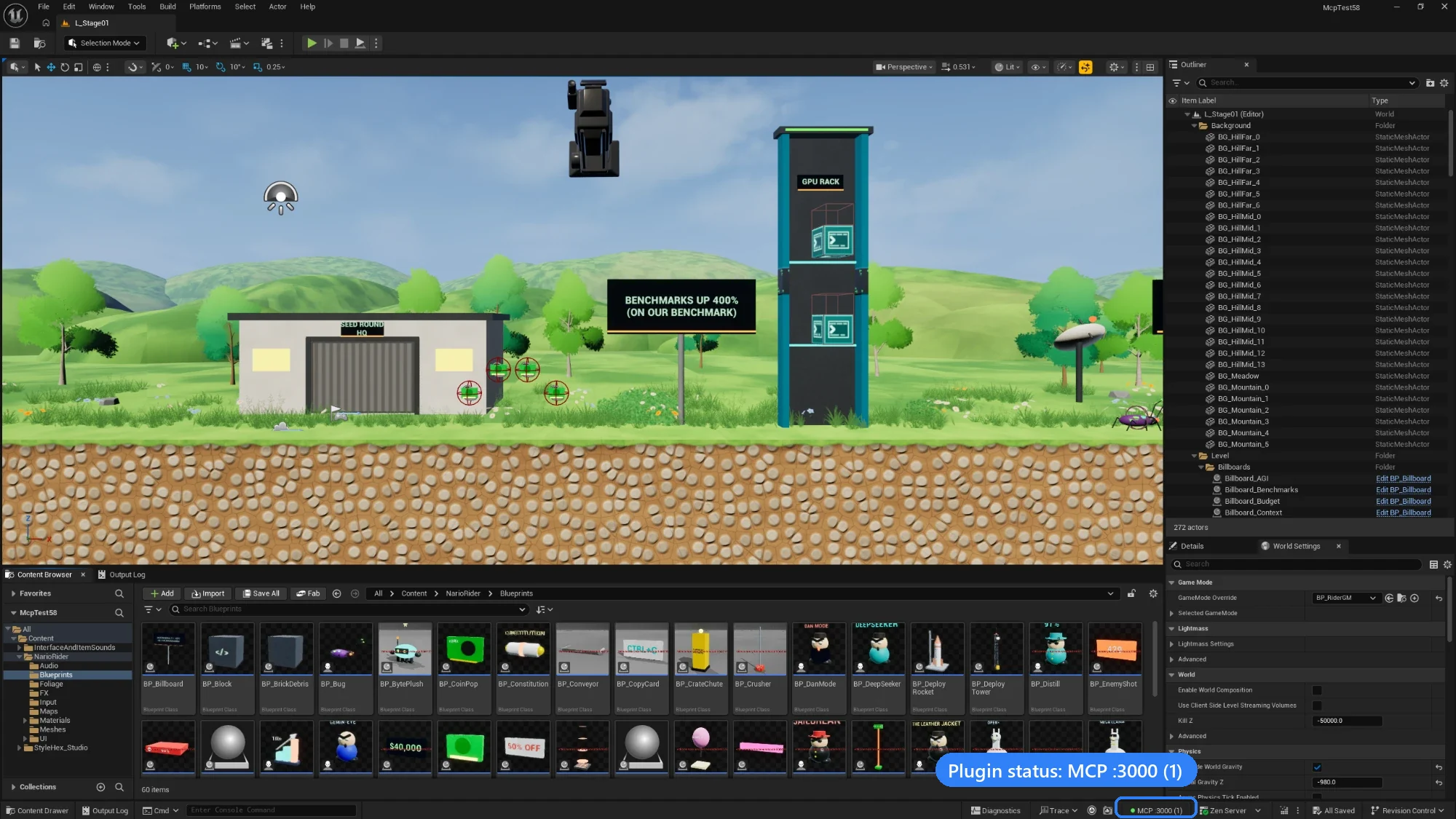Create new folder in Outliner
Viewport: 1456px width, 819px height.
pos(1430,83)
